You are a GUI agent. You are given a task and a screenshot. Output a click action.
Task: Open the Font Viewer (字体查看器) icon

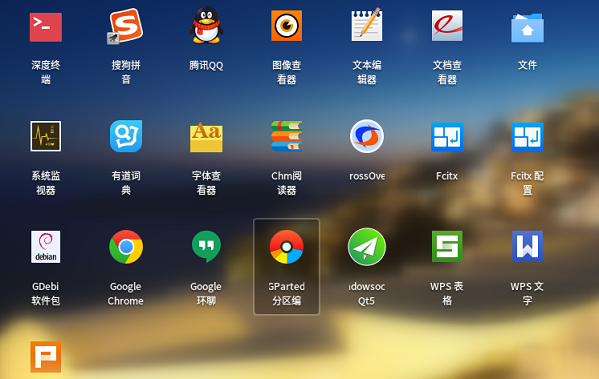(206, 137)
